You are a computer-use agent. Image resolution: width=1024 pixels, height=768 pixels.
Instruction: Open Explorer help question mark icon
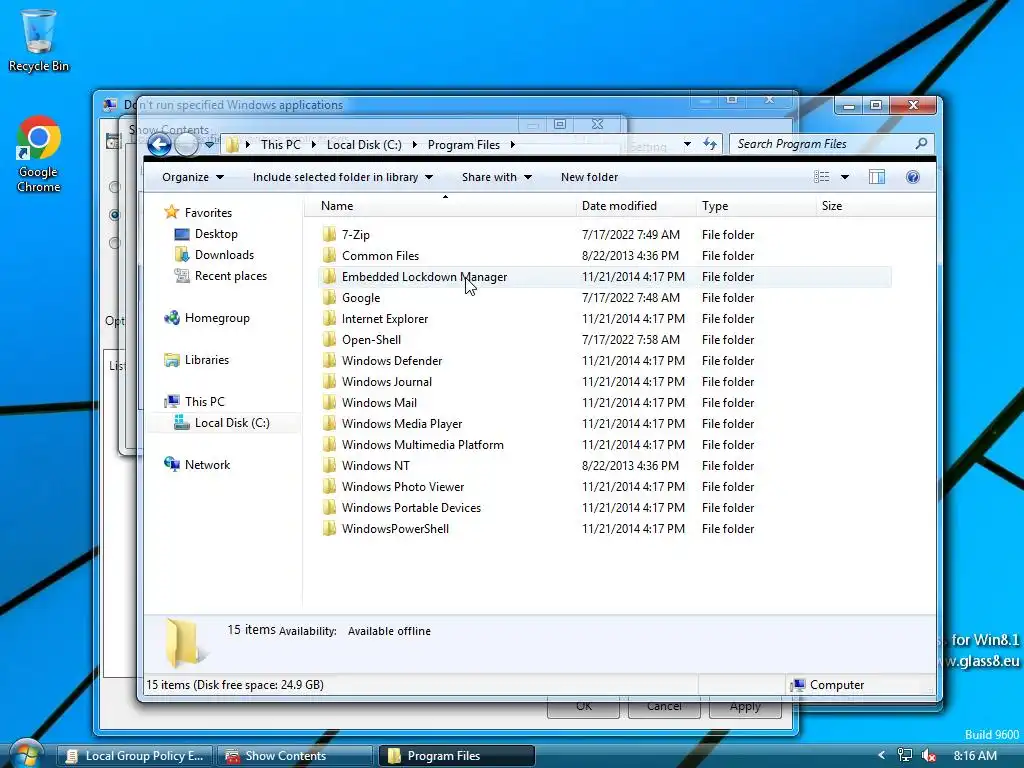[x=913, y=177]
